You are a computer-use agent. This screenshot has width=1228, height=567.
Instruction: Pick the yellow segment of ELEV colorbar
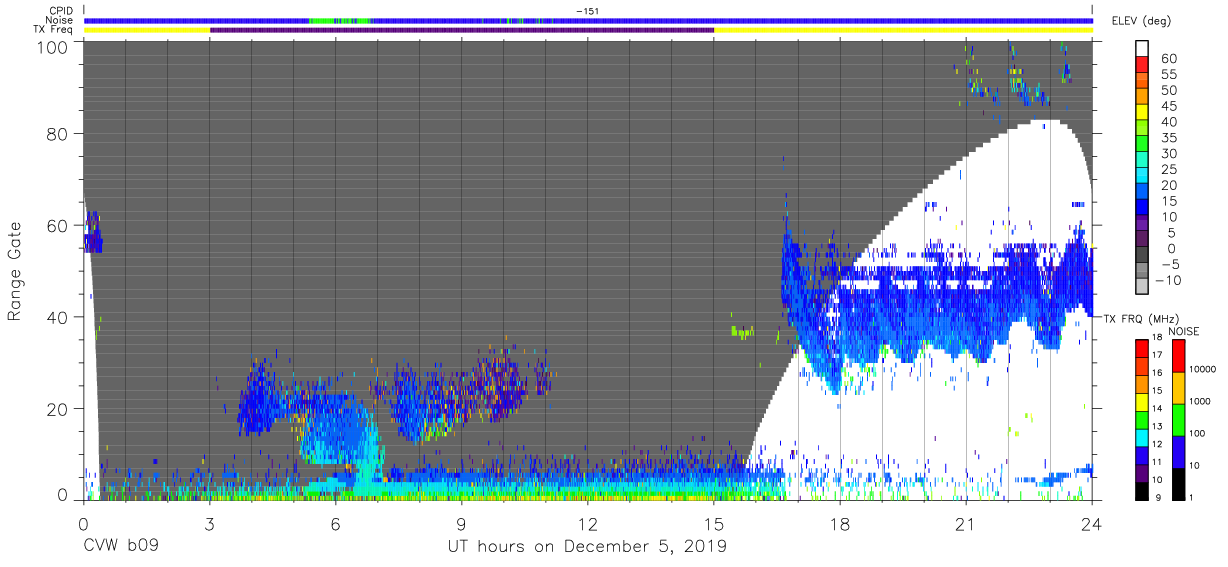[1144, 112]
